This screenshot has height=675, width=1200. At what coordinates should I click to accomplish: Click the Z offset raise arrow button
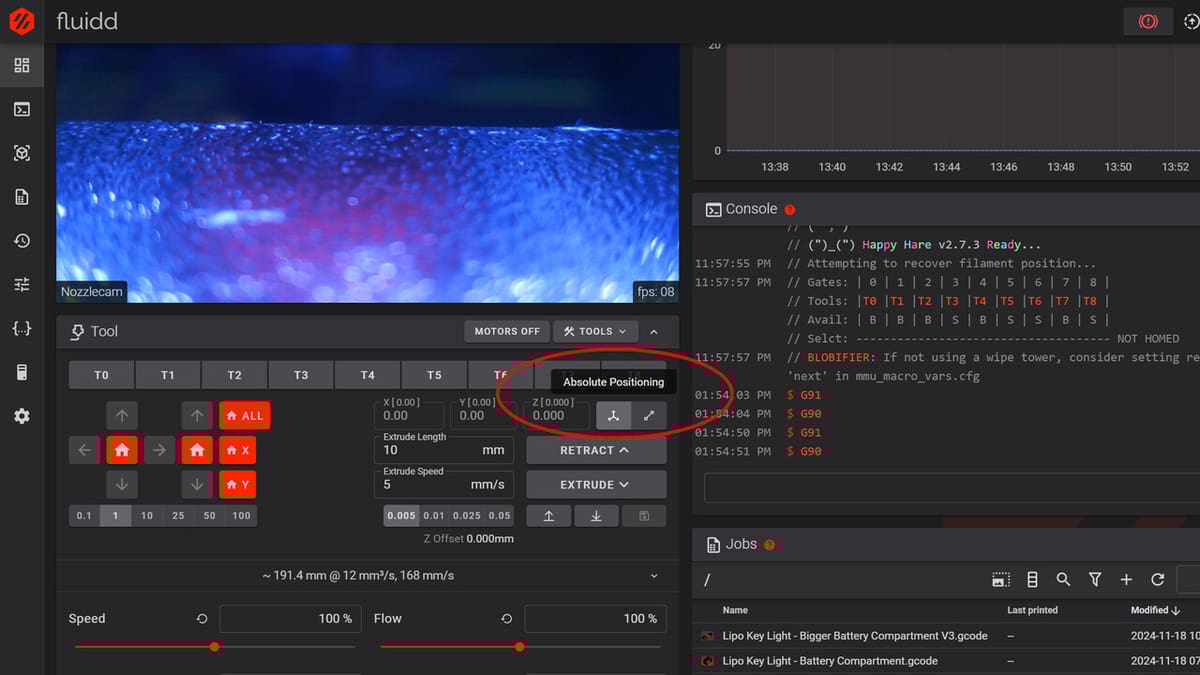click(x=549, y=516)
